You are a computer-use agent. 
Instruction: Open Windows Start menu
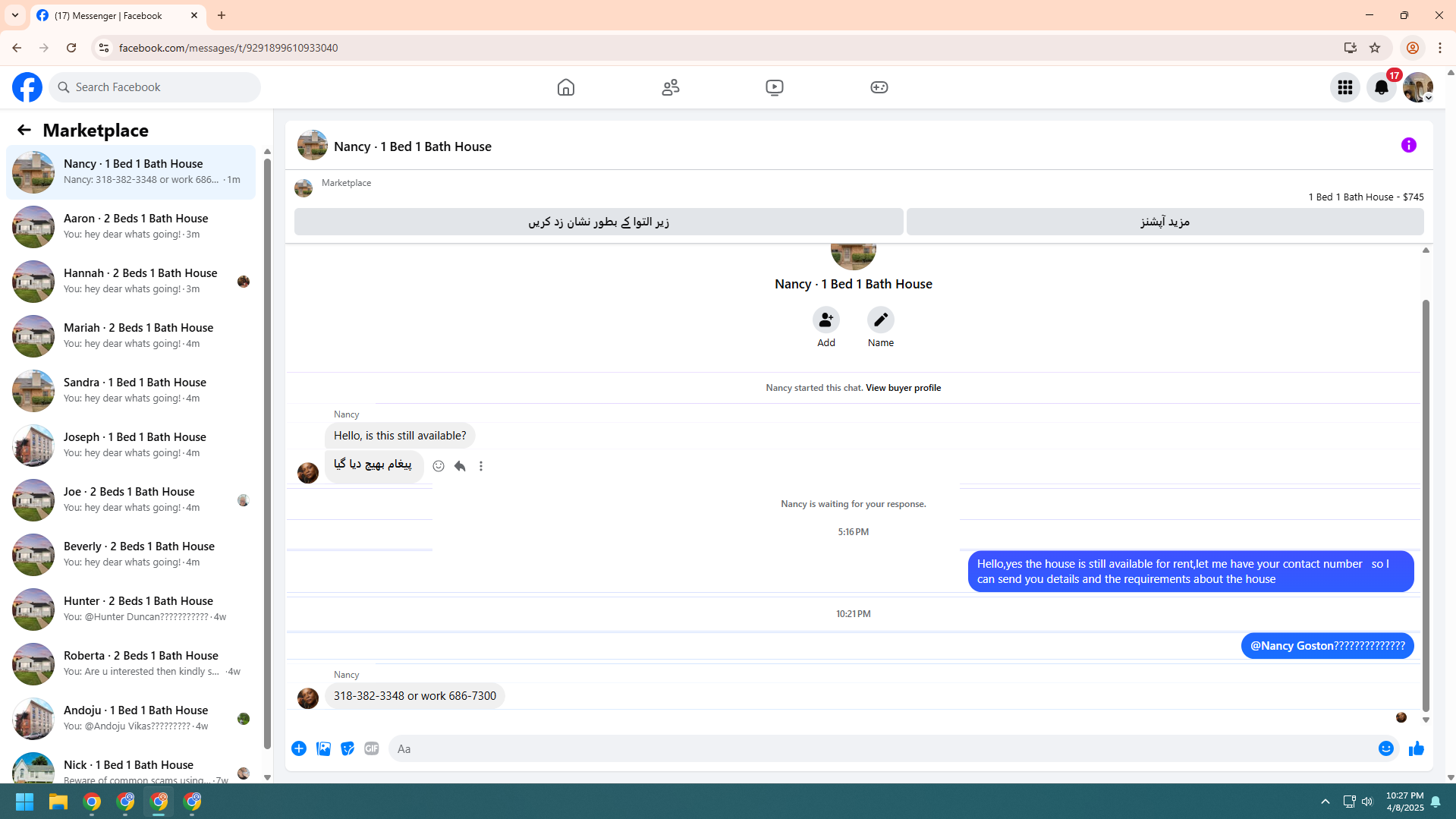point(24,802)
